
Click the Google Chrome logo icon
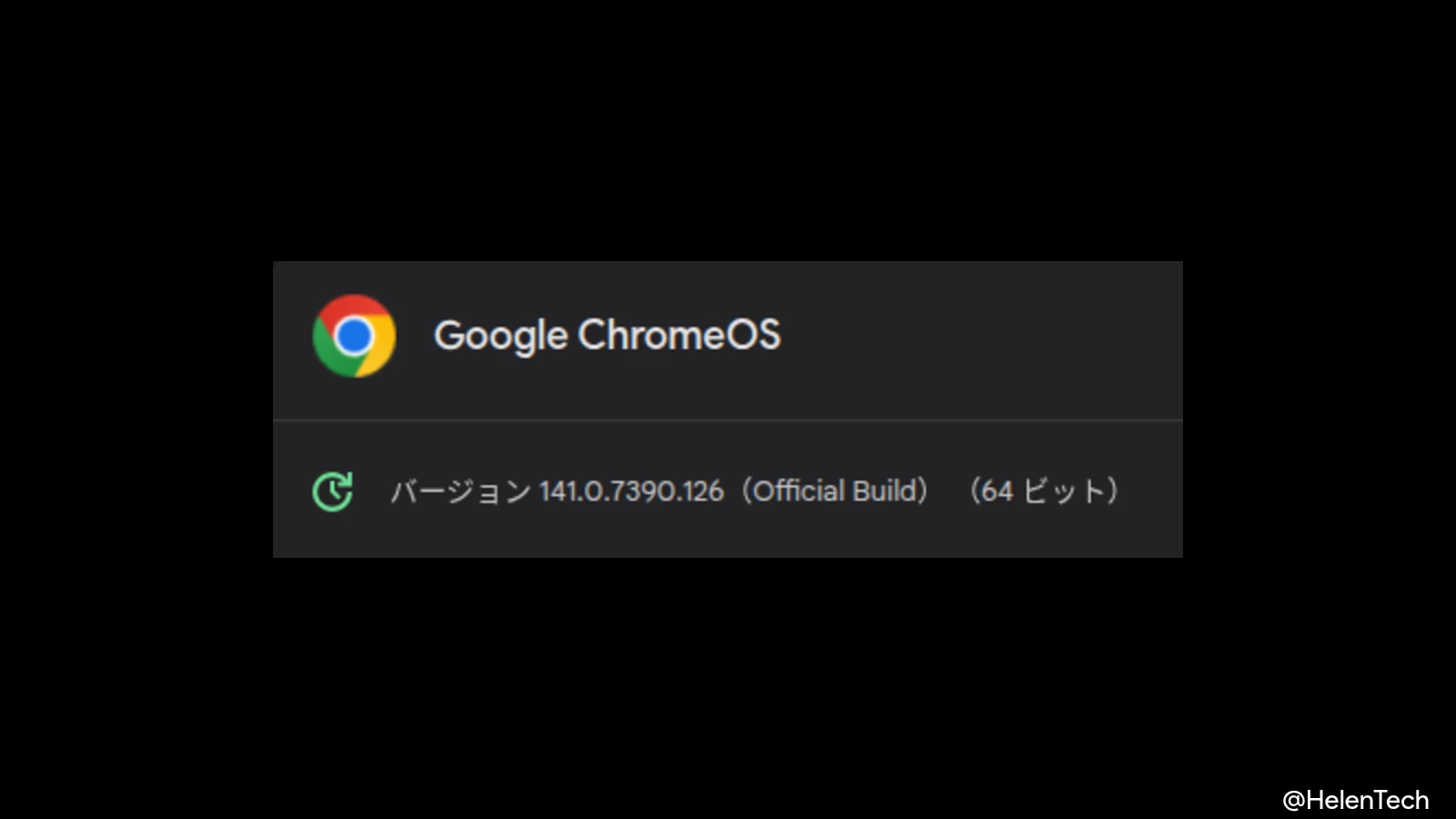[354, 336]
